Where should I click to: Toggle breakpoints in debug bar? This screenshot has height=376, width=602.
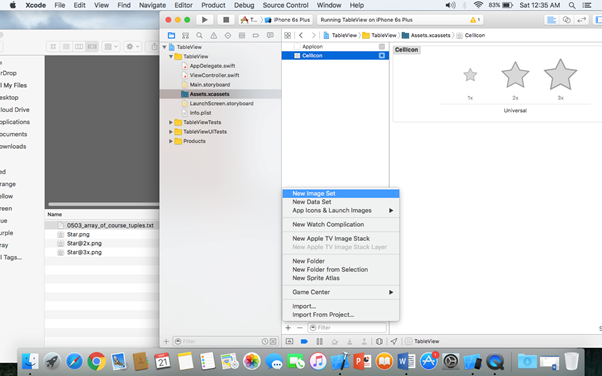tap(304, 341)
